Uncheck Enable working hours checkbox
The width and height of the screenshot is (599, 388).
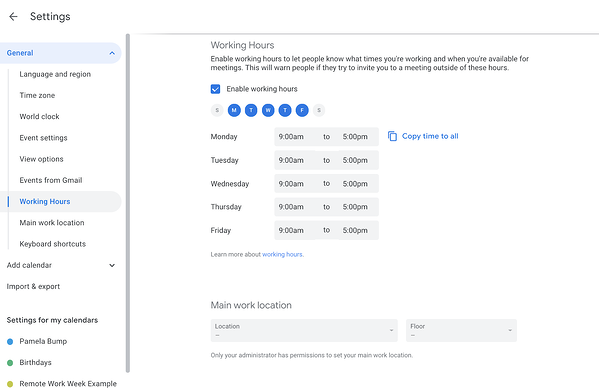coord(215,89)
